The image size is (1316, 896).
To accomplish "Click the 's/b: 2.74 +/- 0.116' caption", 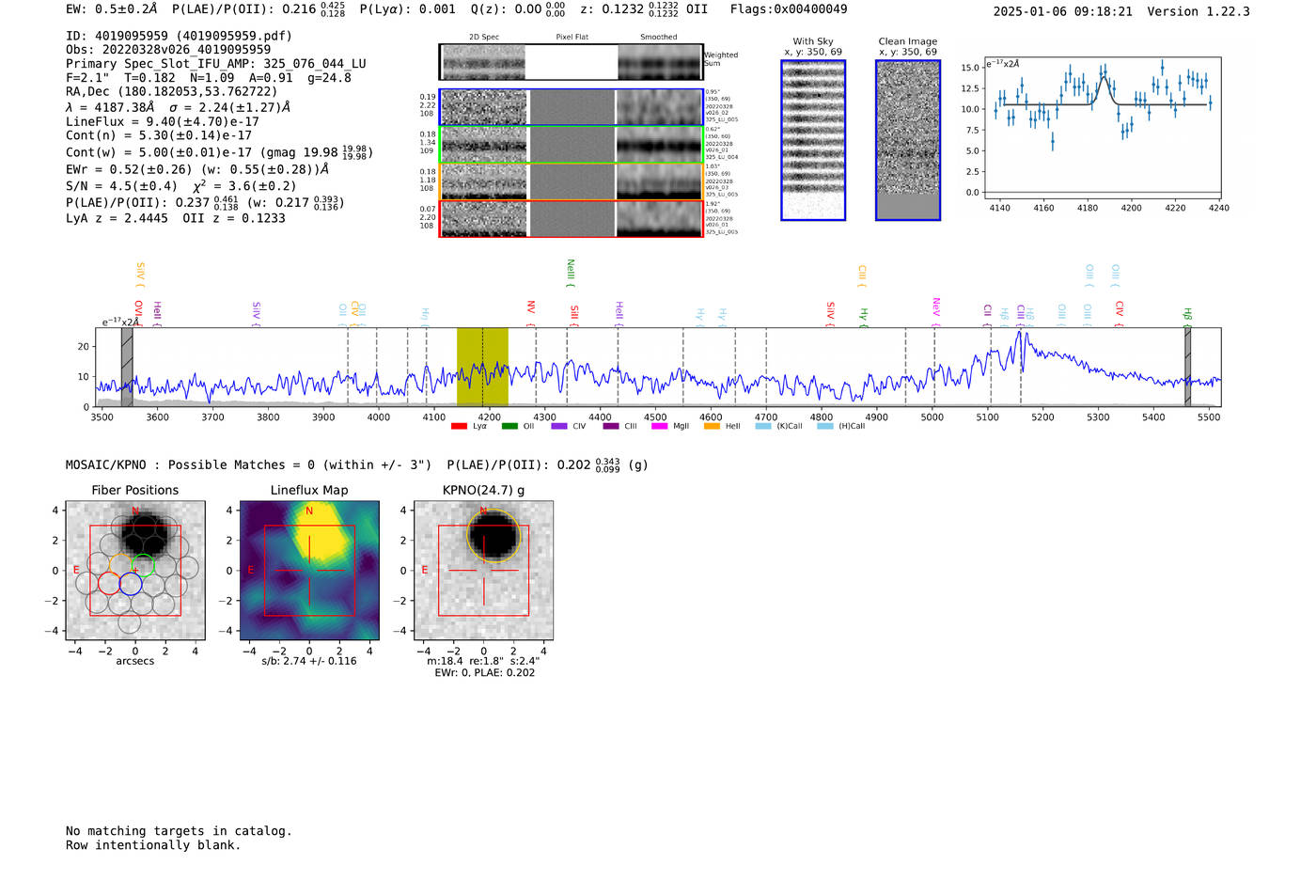I will [x=309, y=661].
